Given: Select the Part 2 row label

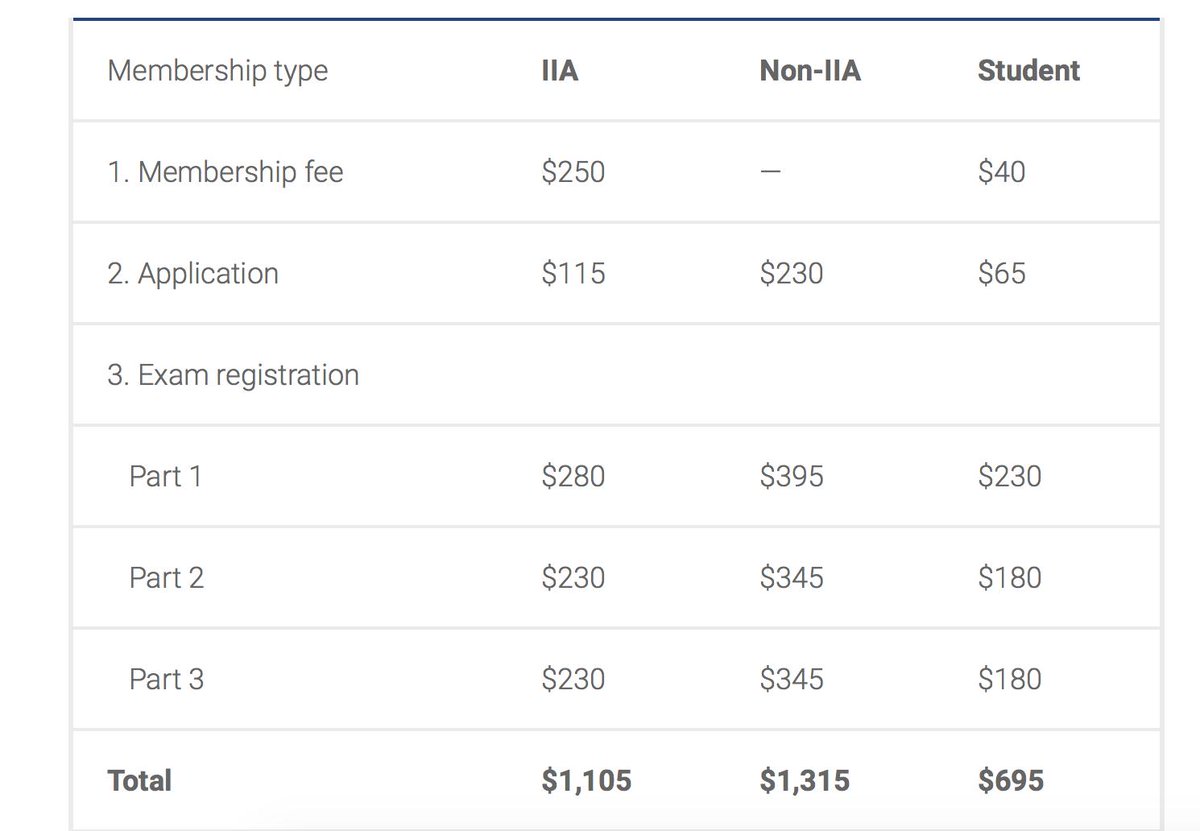Looking at the screenshot, I should (x=167, y=578).
